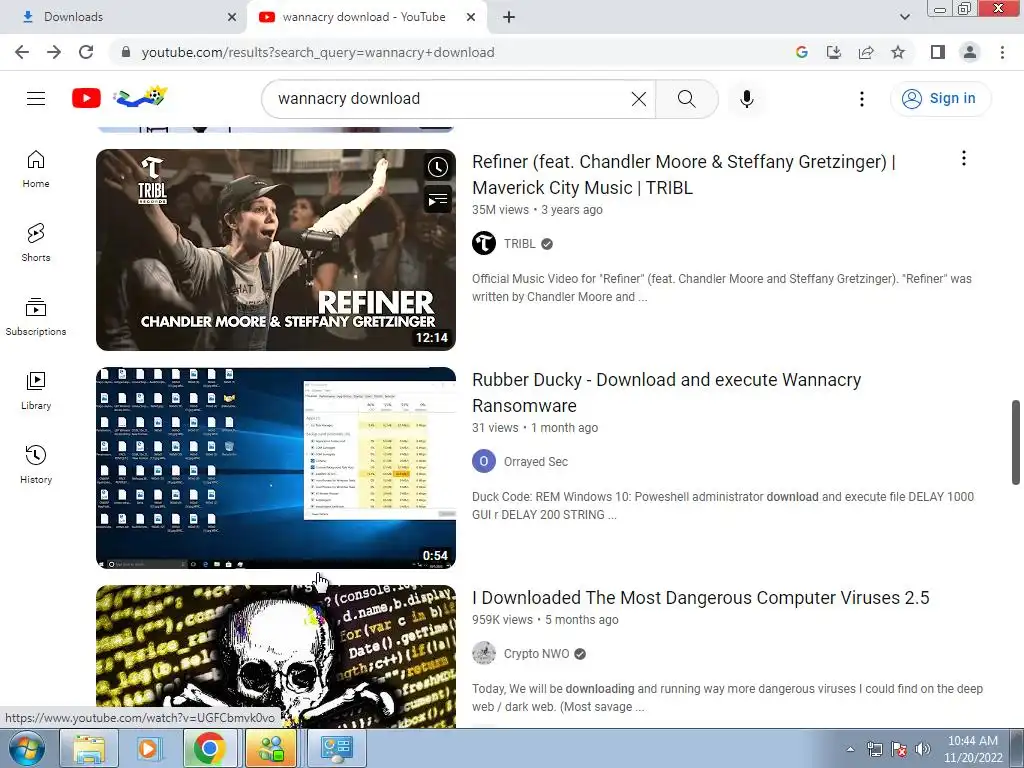Click the address bar URL
The height and width of the screenshot is (768, 1024).
[317, 52]
